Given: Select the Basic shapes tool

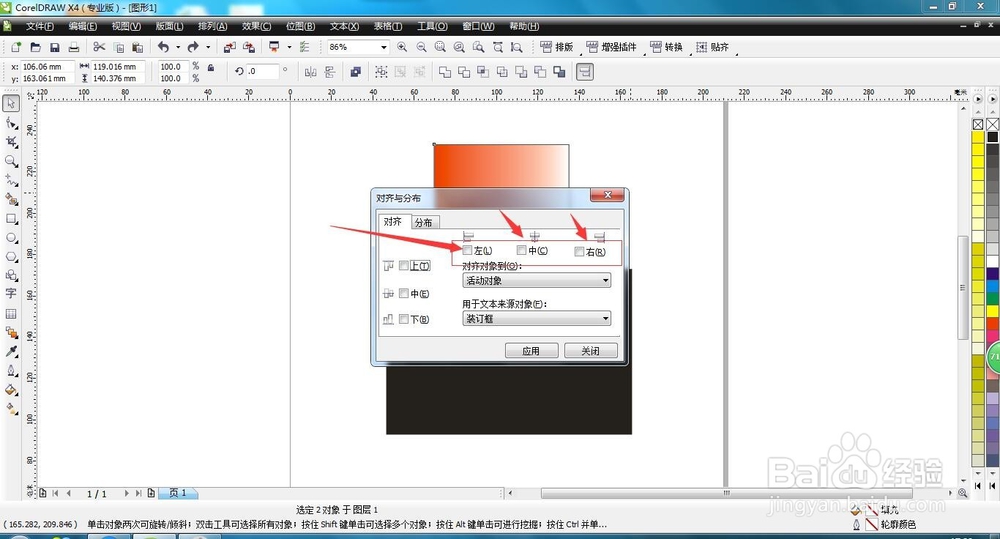Looking at the screenshot, I should point(11,275).
